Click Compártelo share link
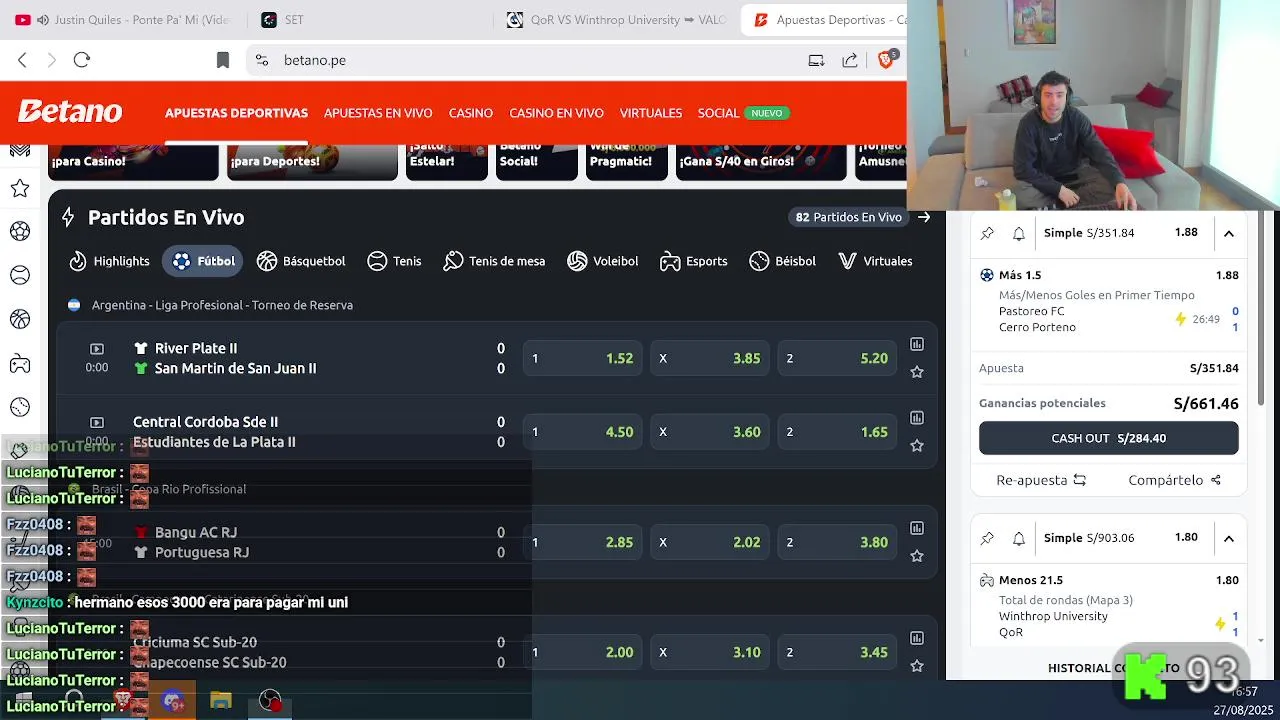Image resolution: width=1280 pixels, height=720 pixels. click(1175, 480)
